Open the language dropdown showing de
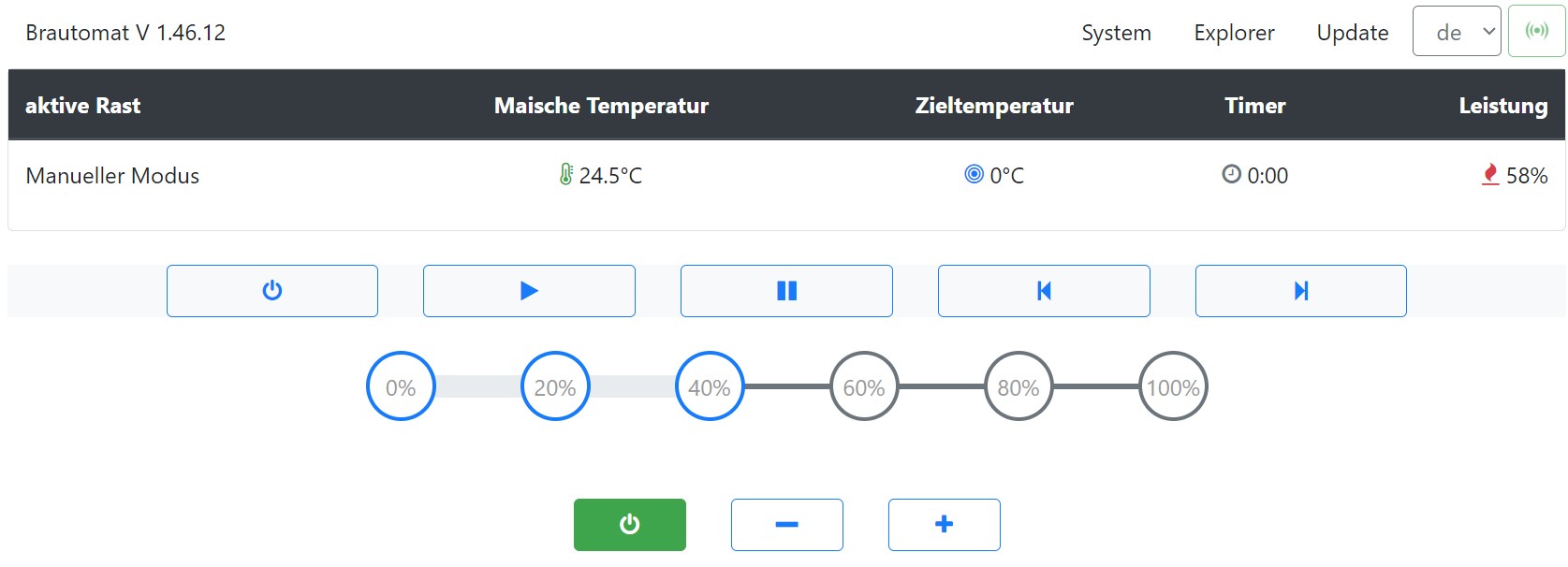Screen dimensions: 1568x567 point(1457,32)
